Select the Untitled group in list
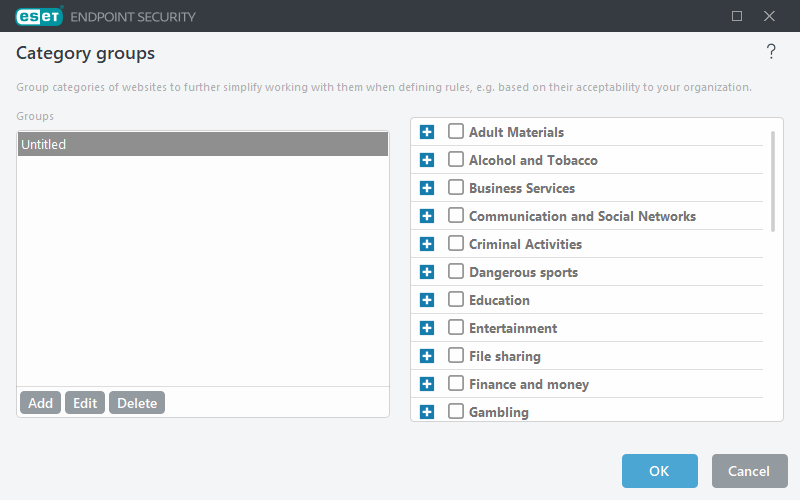This screenshot has width=800, height=500. (x=202, y=145)
